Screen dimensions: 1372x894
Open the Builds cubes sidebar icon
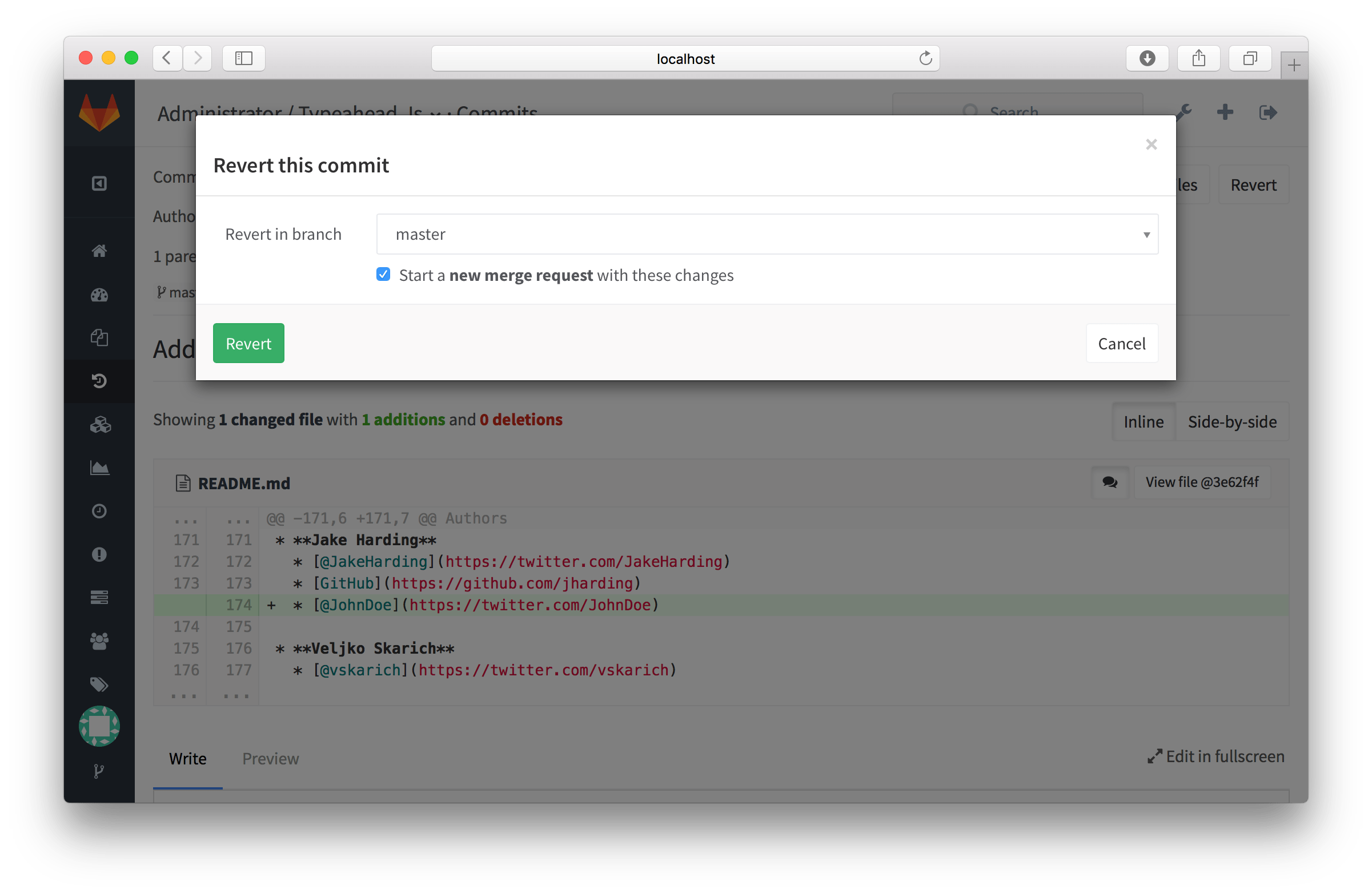pyautogui.click(x=99, y=425)
